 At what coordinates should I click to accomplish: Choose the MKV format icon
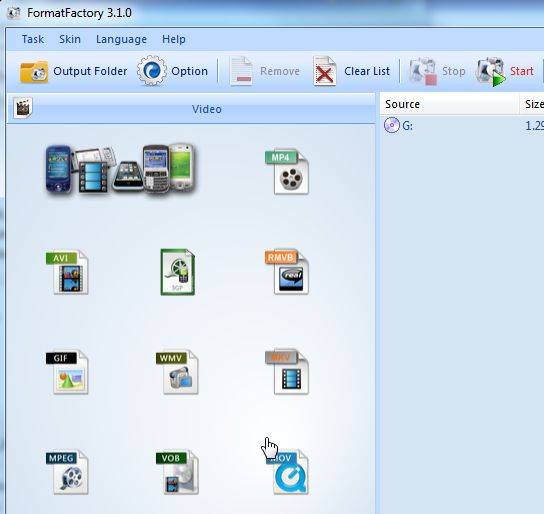(287, 372)
